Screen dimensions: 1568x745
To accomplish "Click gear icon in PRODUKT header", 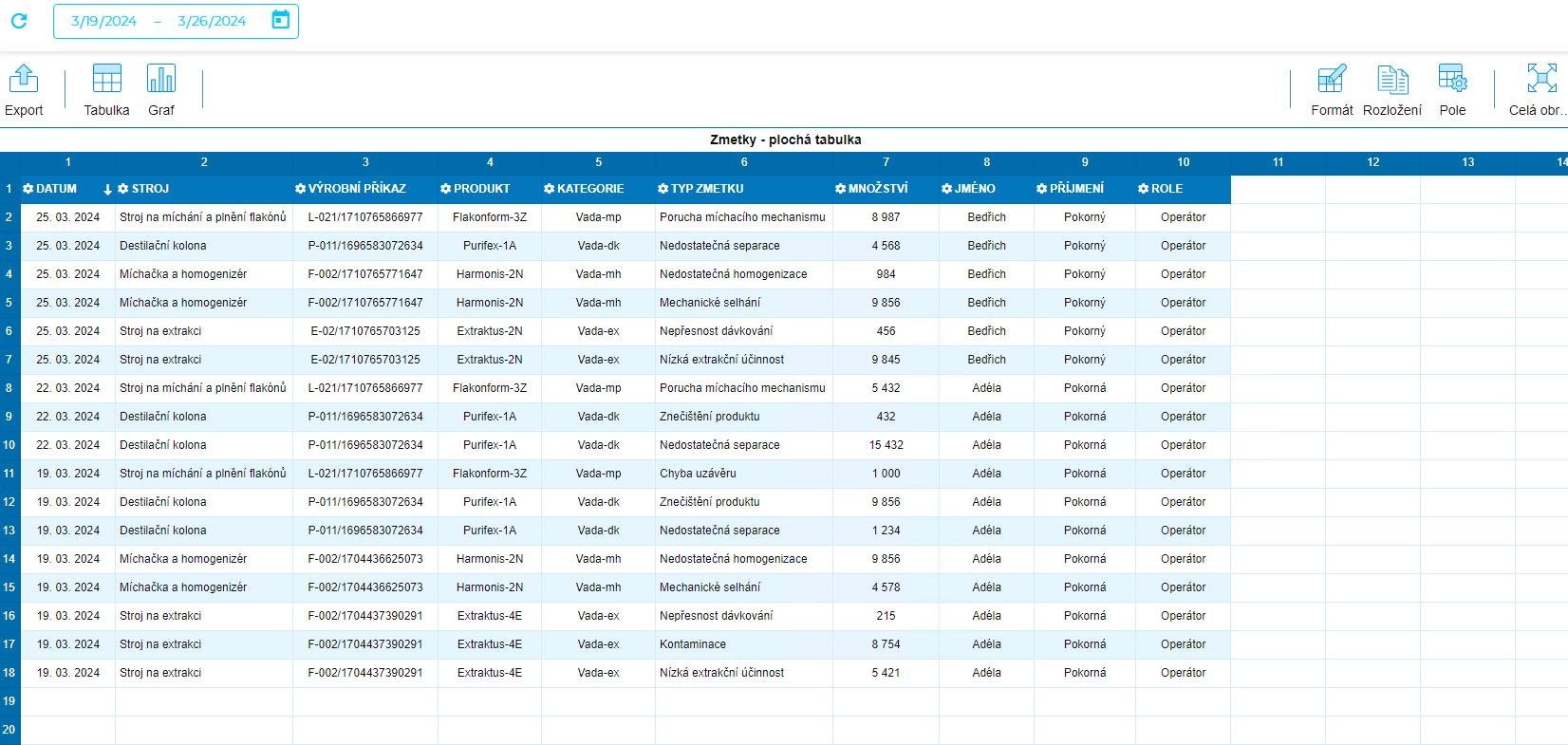I will [x=446, y=189].
